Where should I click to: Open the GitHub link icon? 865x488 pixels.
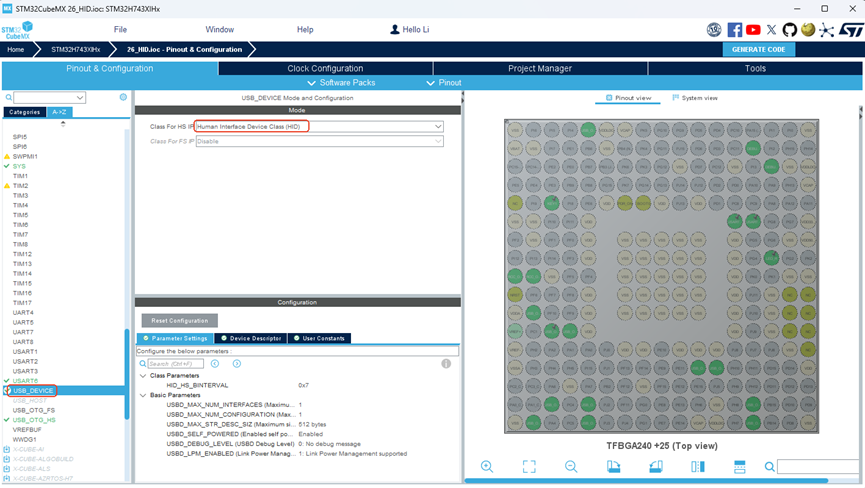[x=789, y=30]
